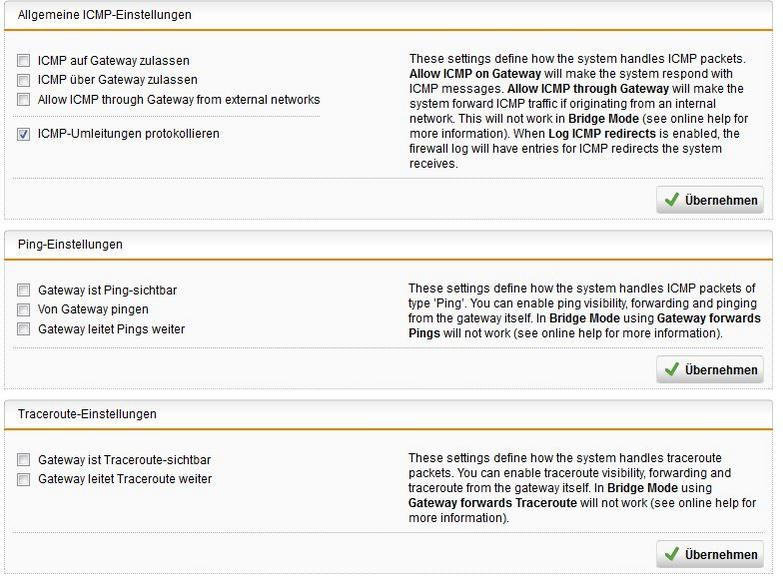Collapse the Ping-Einstellungen section header

click(x=70, y=244)
